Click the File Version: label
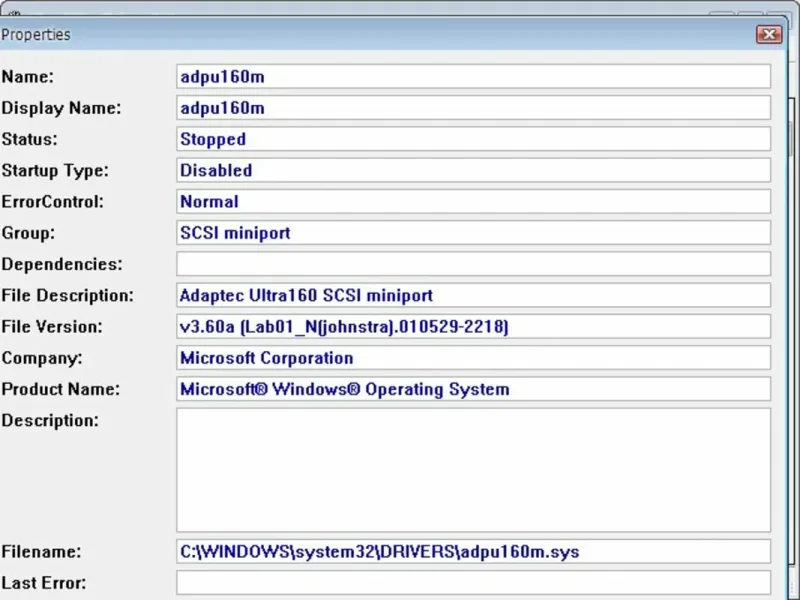The height and width of the screenshot is (600, 800). (x=52, y=327)
